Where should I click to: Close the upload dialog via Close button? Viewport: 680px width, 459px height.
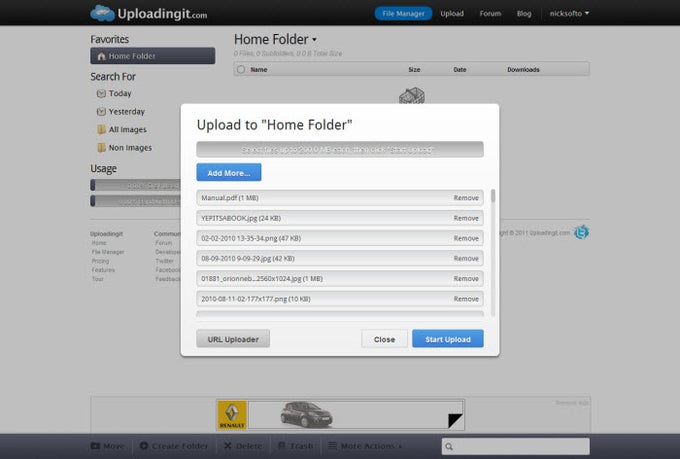[384, 339]
